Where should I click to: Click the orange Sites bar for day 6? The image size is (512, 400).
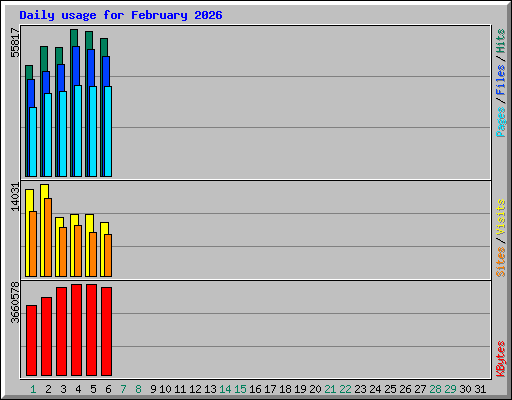[108, 255]
